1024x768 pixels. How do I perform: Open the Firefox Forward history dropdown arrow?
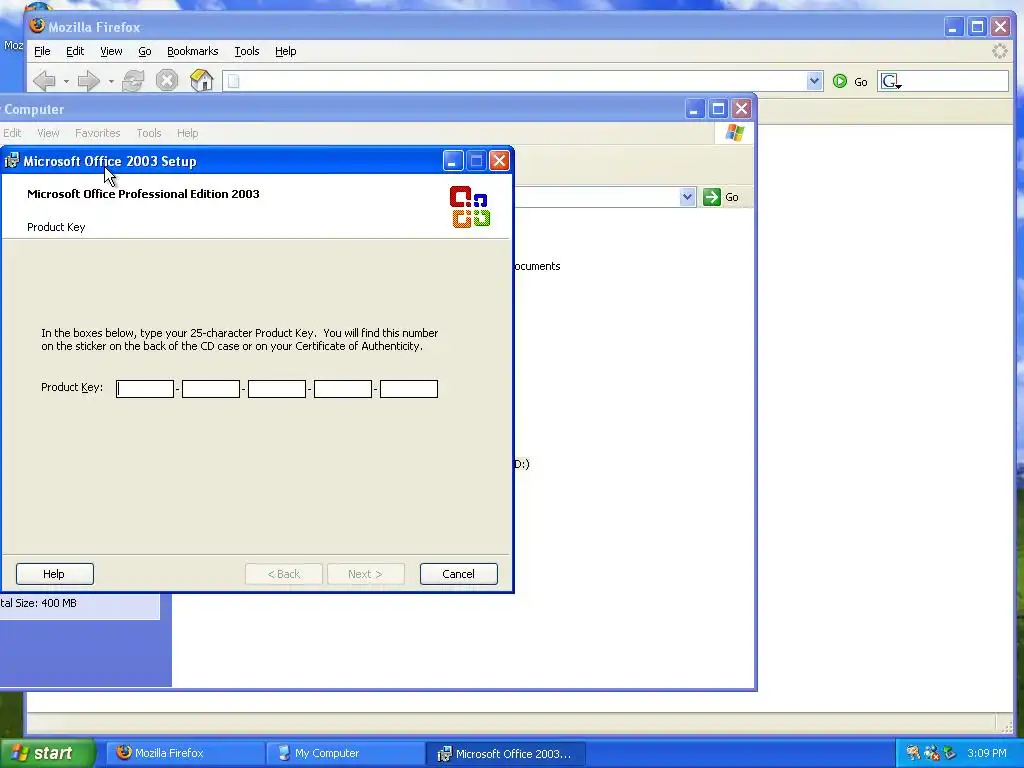pos(111,82)
